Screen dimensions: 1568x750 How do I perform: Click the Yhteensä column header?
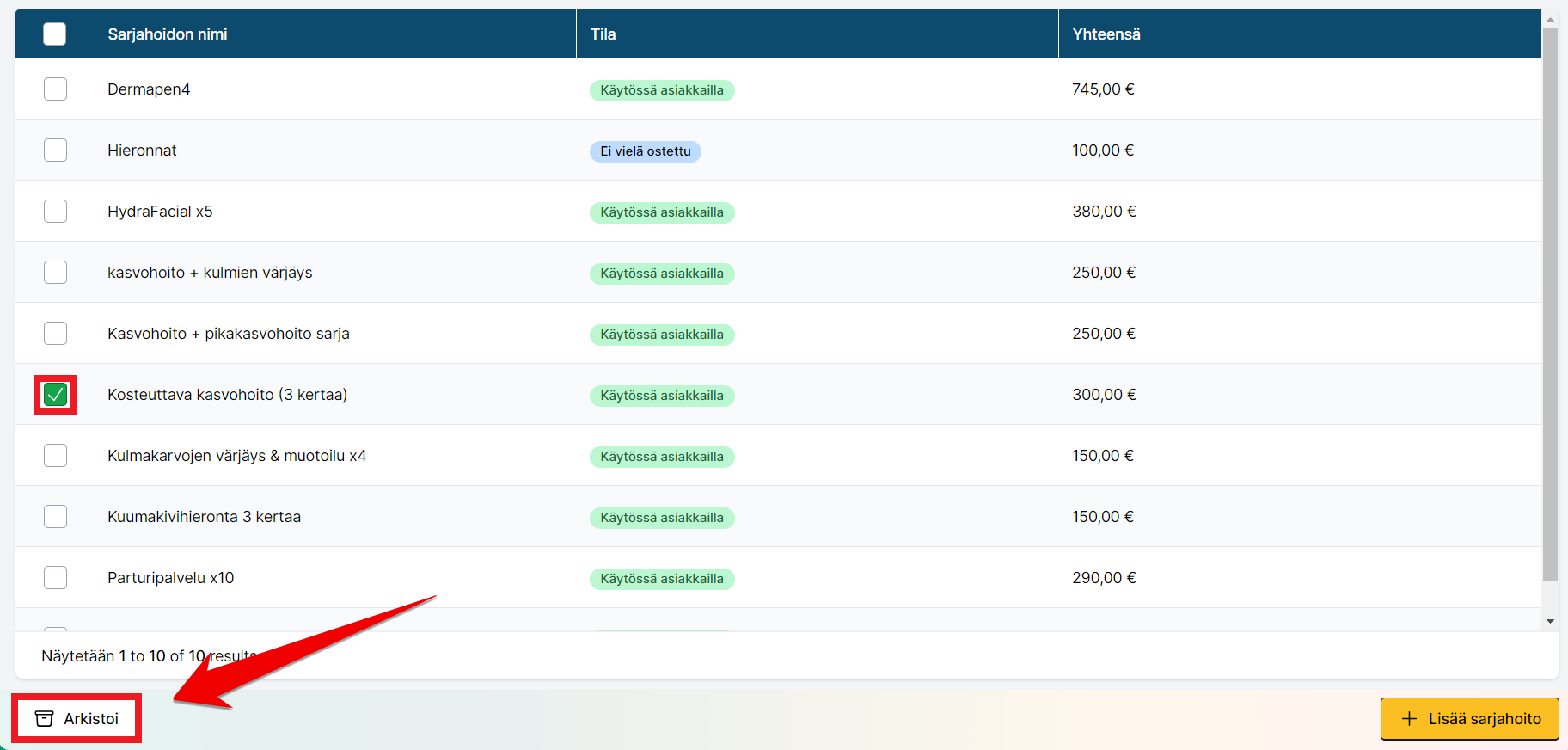pos(1106,34)
